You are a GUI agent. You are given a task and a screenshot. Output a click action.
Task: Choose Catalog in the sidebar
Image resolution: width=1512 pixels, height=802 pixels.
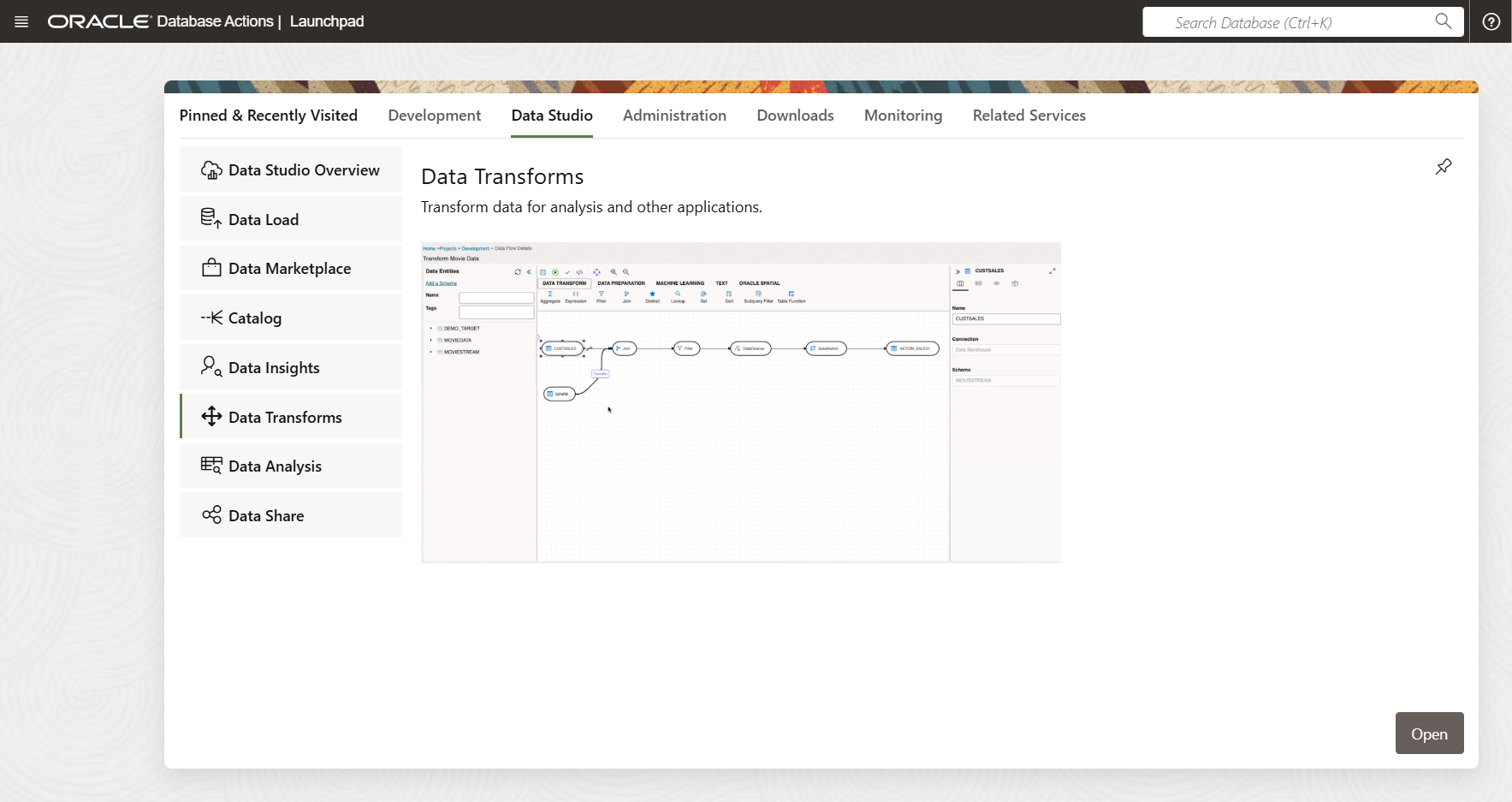pos(291,318)
